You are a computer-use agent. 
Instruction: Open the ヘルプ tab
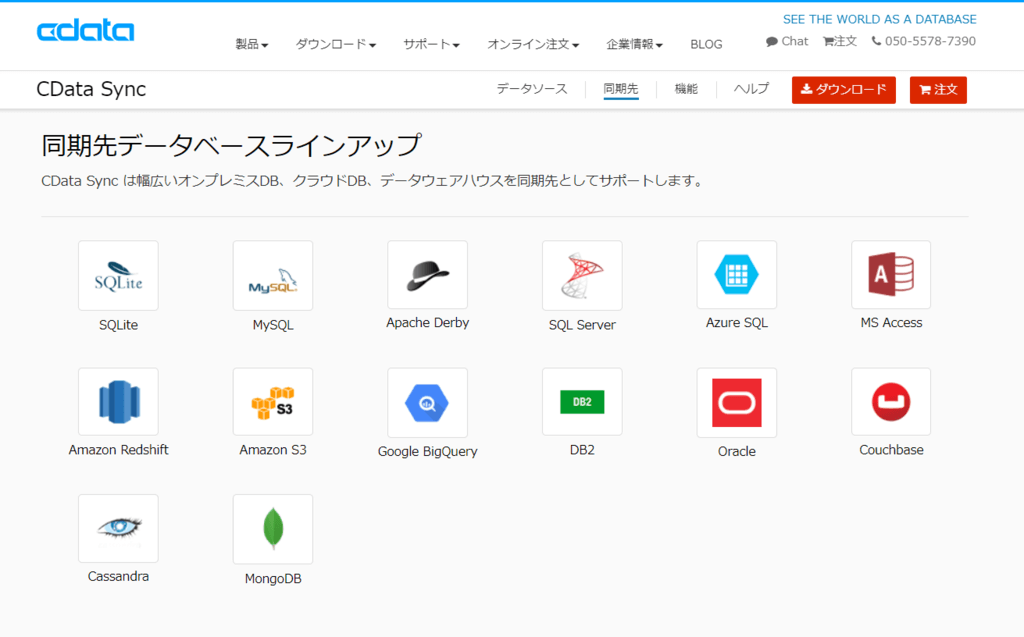[x=751, y=89]
